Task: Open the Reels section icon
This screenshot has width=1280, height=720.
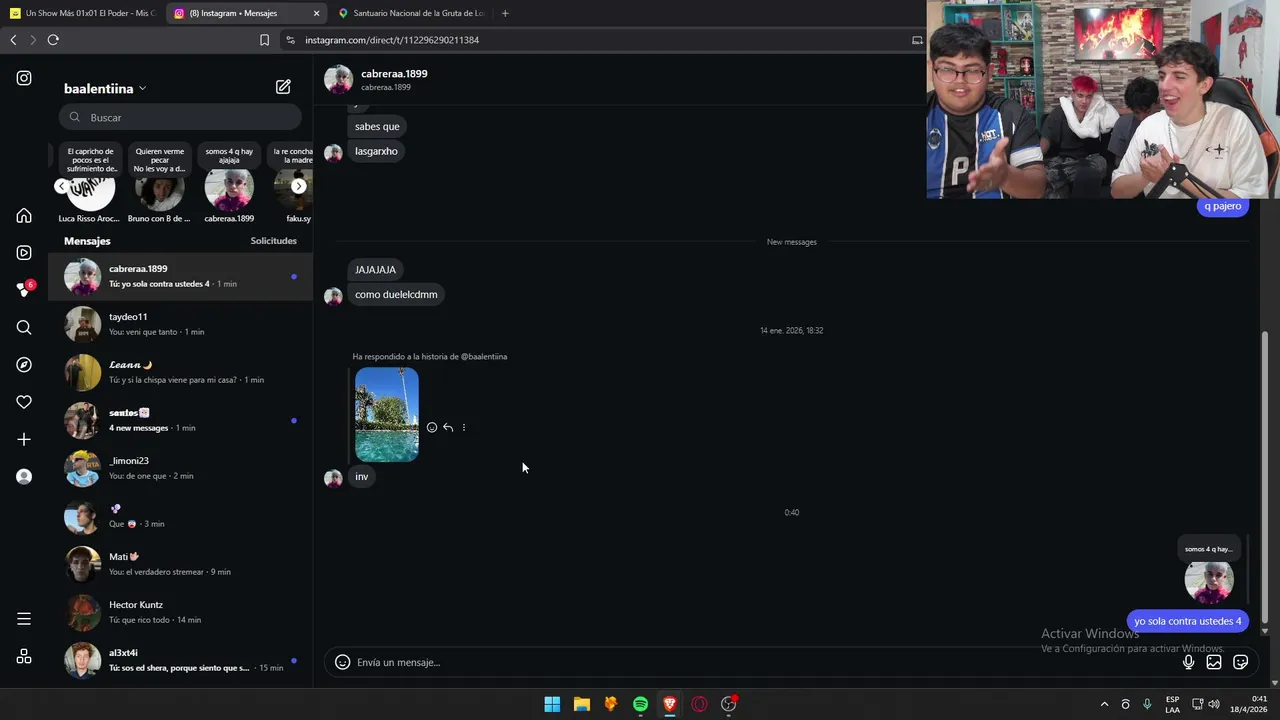Action: coord(24,253)
